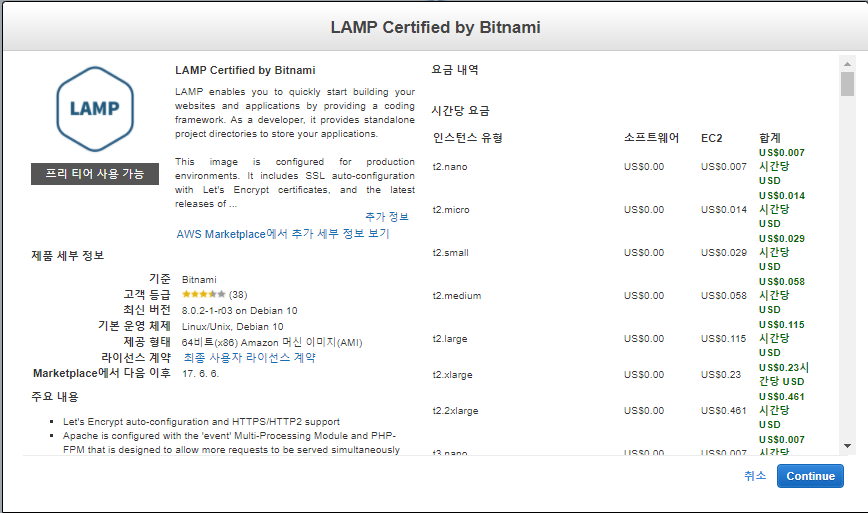Click the t2.large instance type row

tap(619, 339)
